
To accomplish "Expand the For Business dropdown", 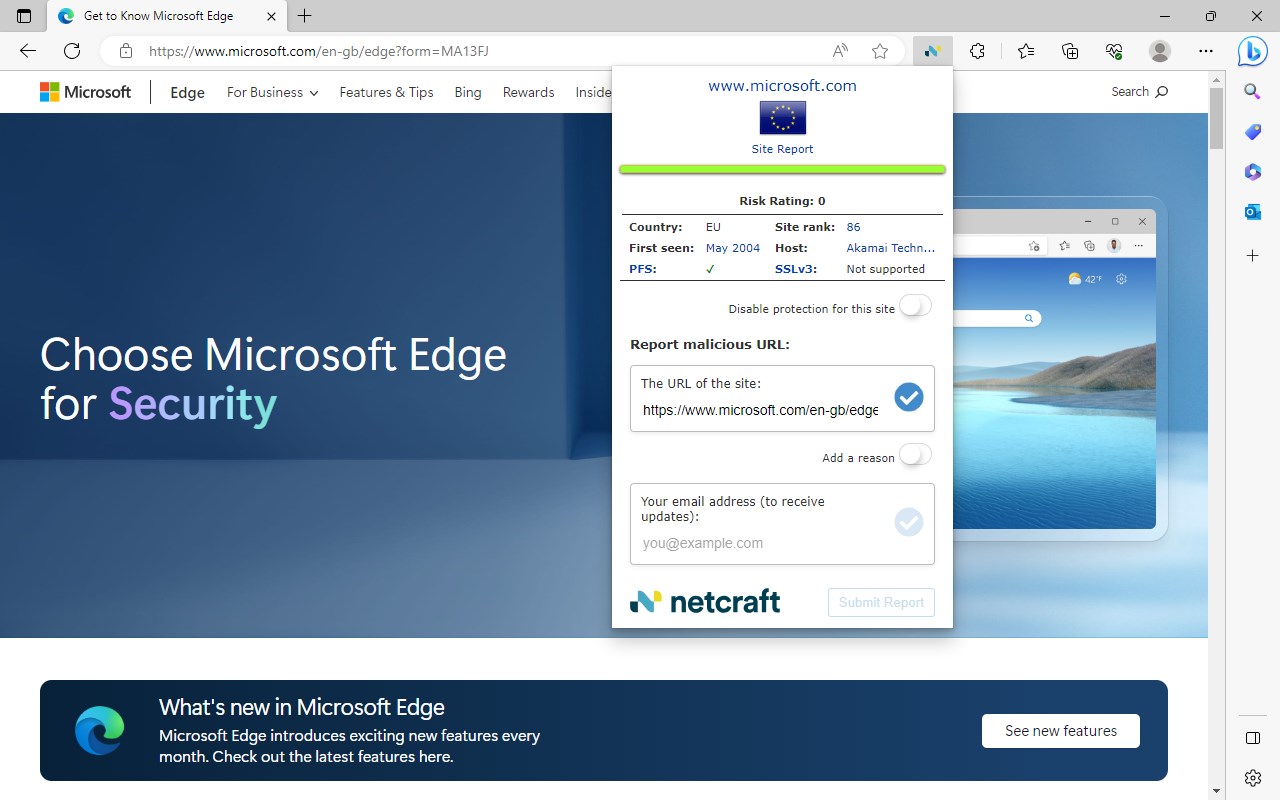I will (272, 92).
